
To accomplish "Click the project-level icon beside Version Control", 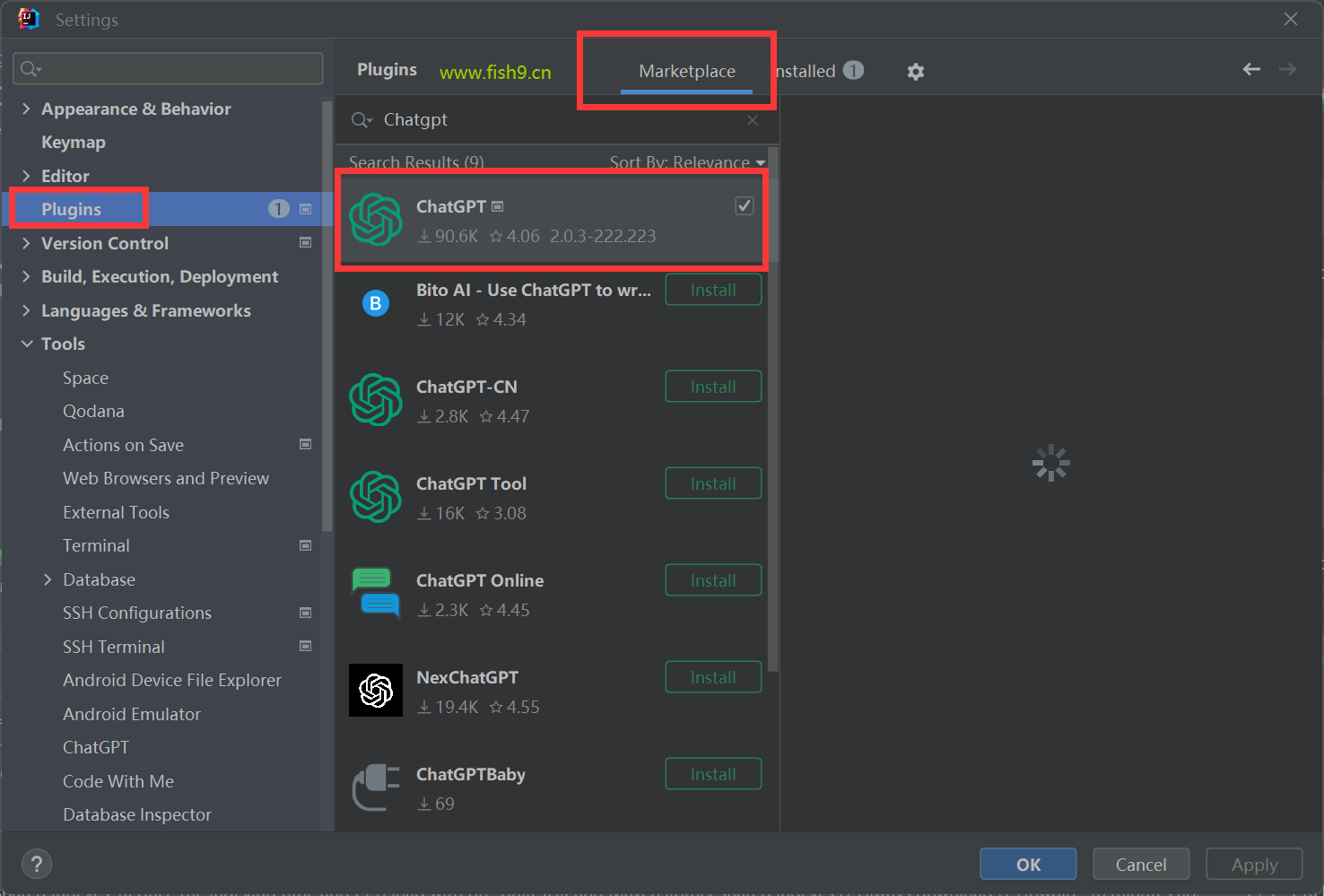I will [x=305, y=243].
